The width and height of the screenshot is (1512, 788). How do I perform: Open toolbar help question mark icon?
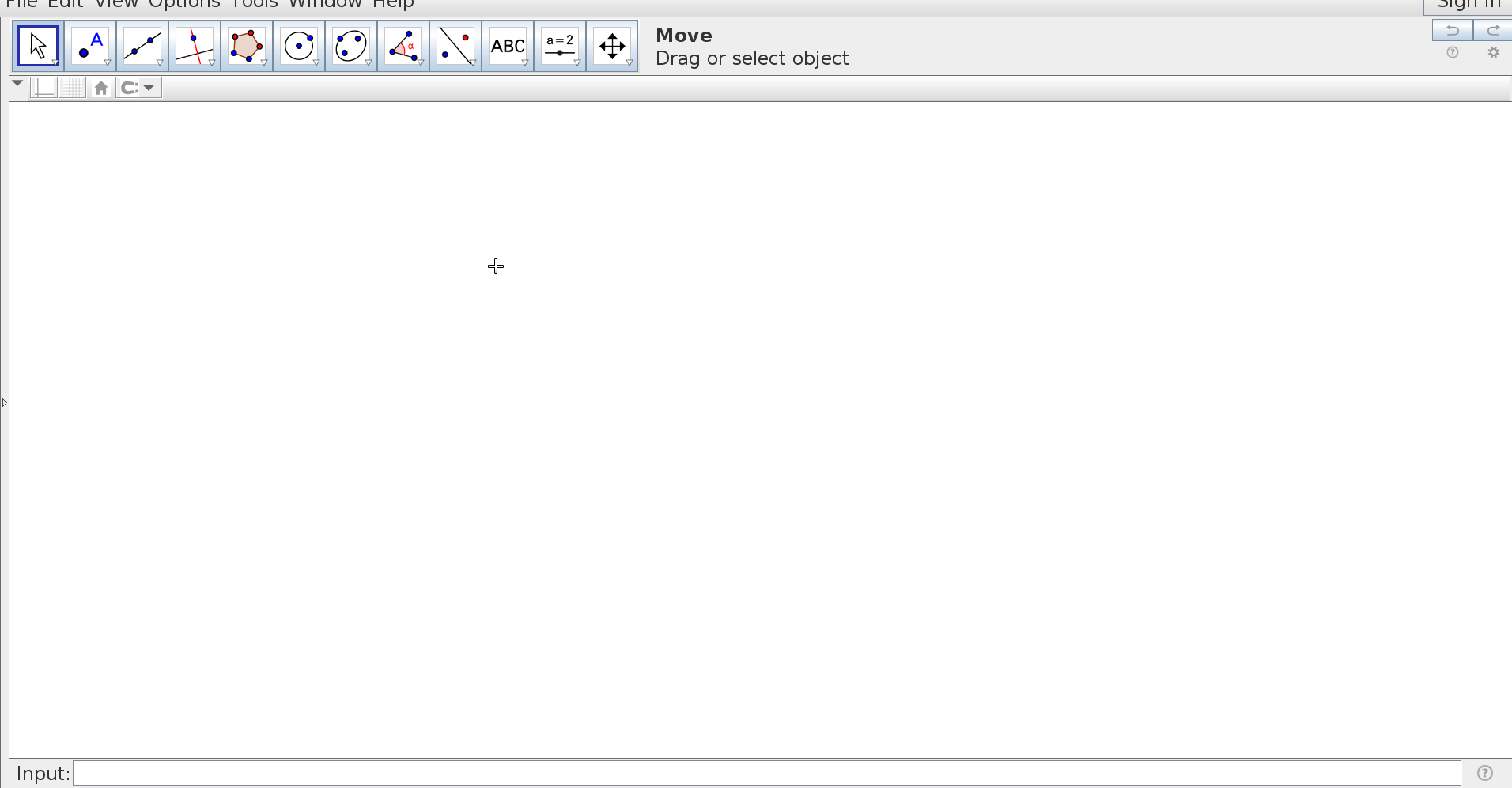1453,53
